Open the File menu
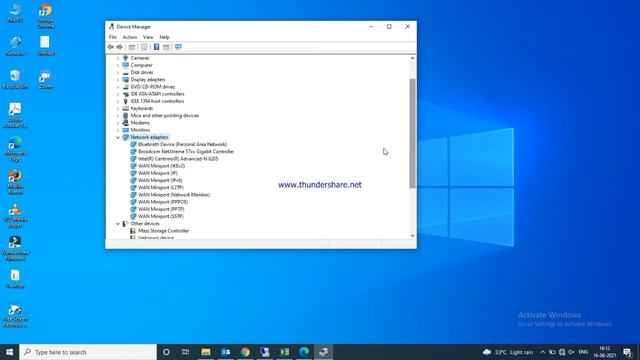Image resolution: width=640 pixels, height=360 pixels. [x=113, y=37]
